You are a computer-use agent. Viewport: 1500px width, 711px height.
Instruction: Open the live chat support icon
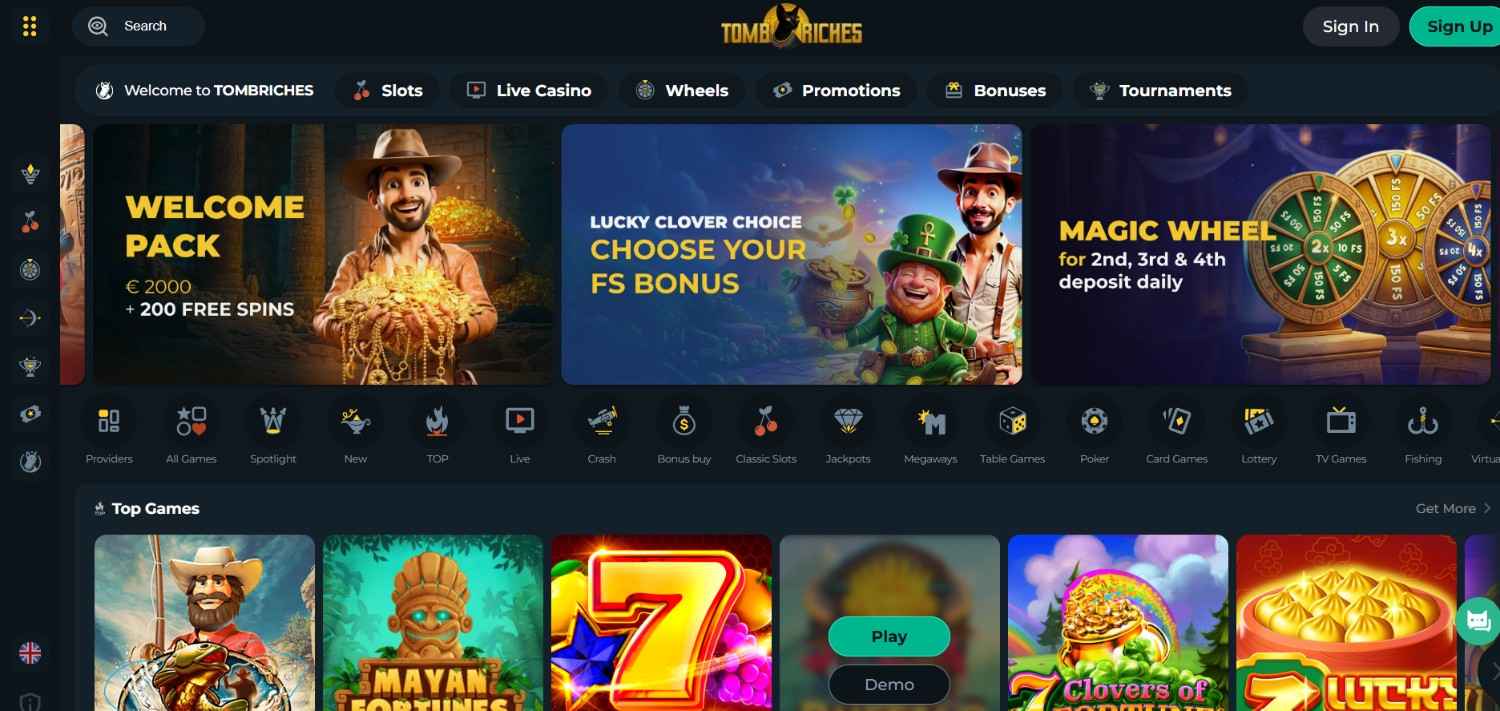click(1478, 622)
